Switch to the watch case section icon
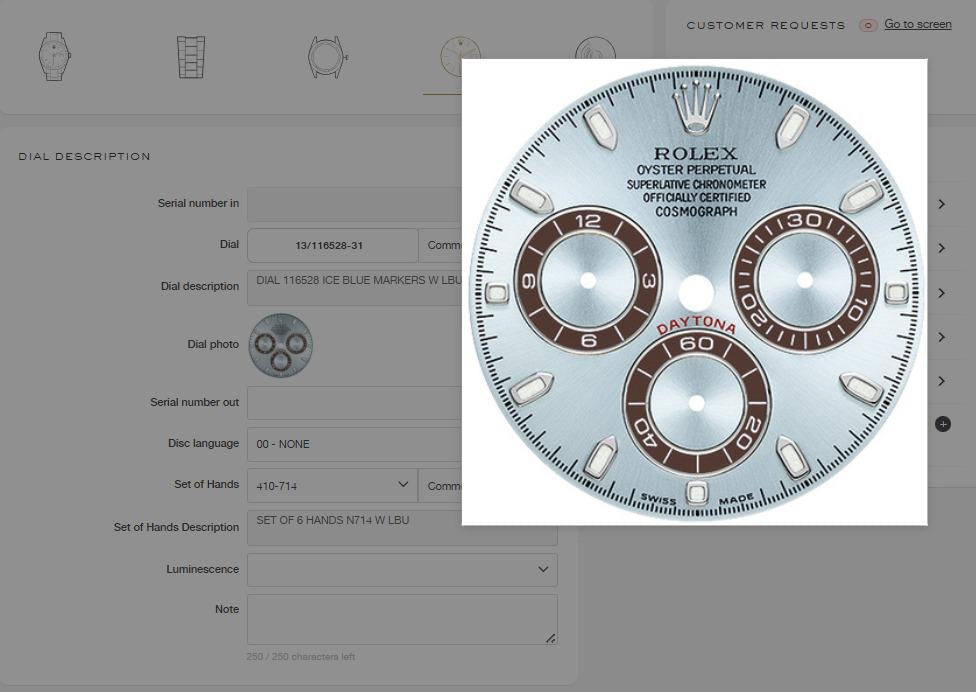 (327, 57)
